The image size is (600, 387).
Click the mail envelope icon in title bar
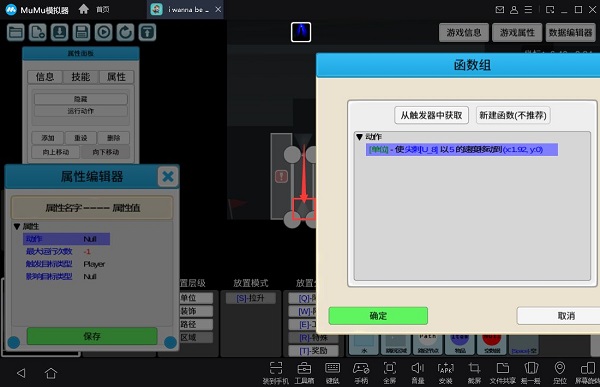[500, 10]
